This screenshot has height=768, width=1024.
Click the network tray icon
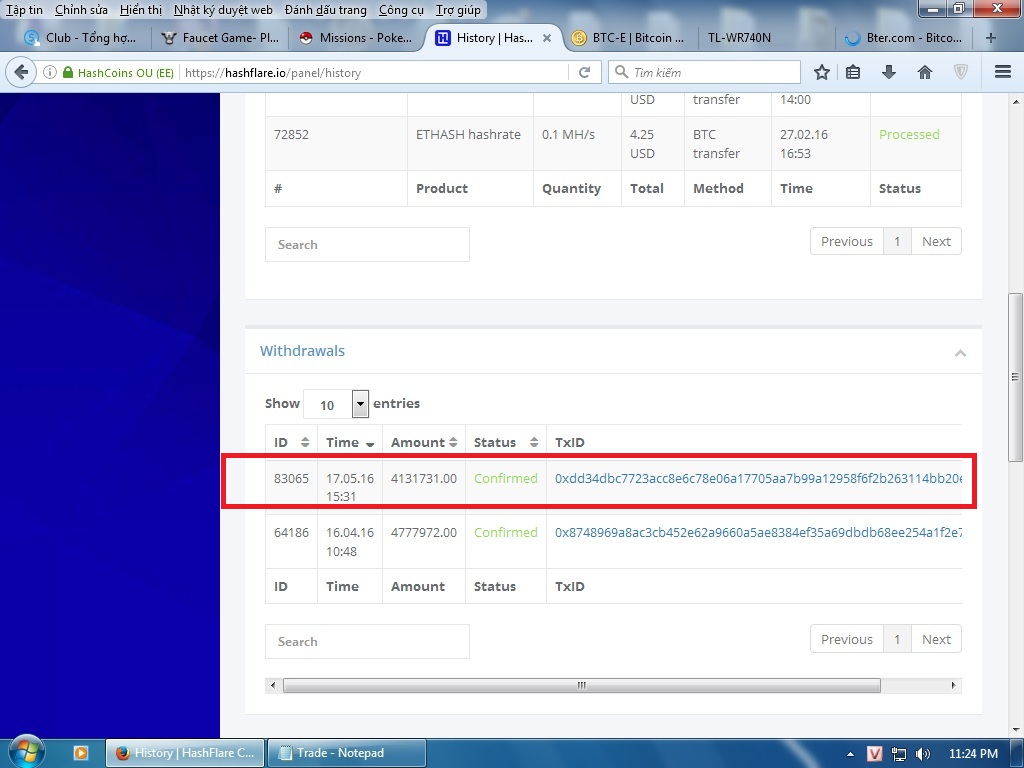(899, 754)
